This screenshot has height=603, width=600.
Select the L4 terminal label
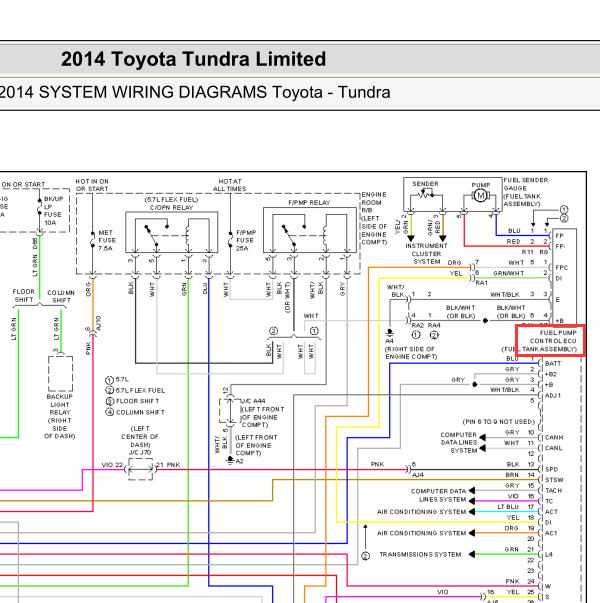549,554
